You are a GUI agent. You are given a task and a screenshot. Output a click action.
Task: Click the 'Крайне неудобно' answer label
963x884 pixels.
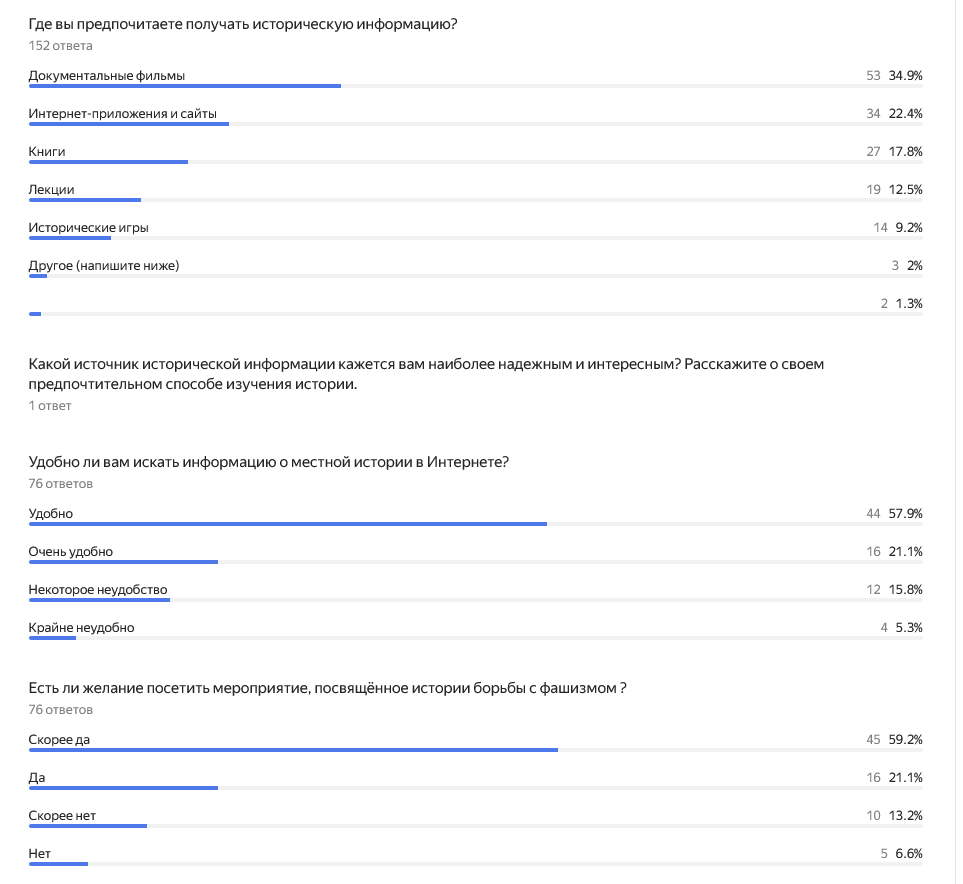(x=82, y=627)
